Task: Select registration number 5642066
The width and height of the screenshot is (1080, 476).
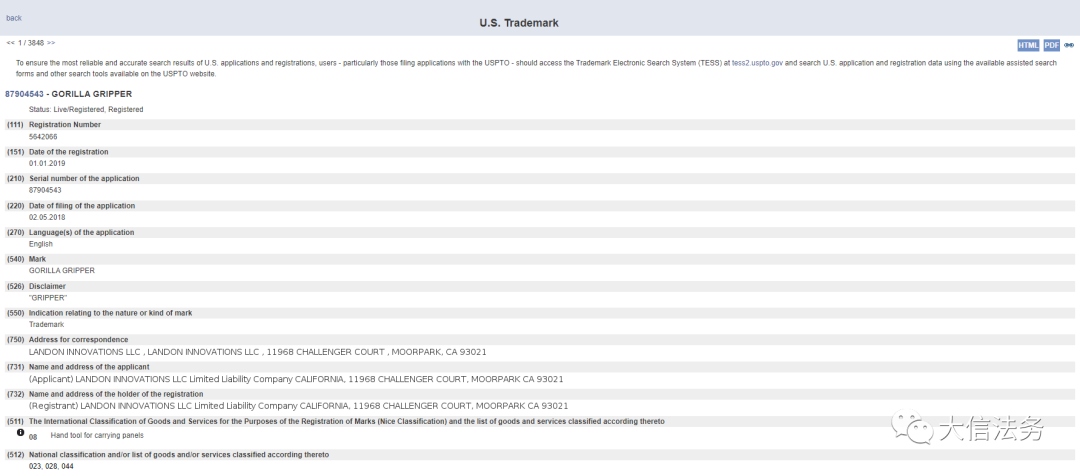Action: [43, 137]
